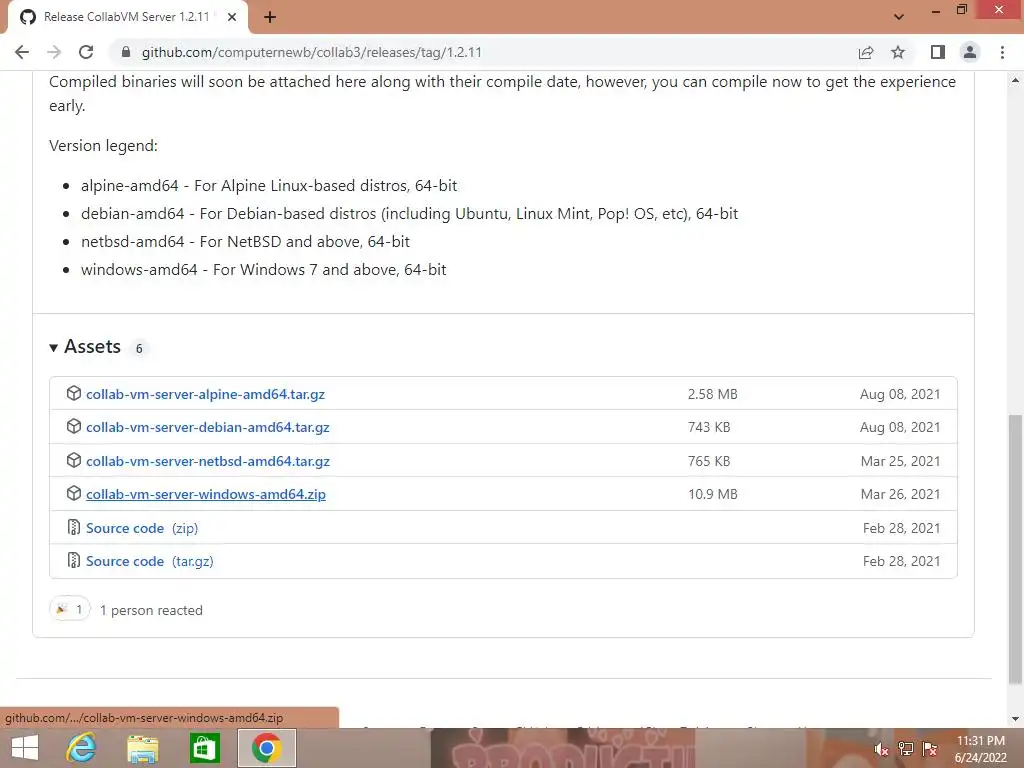Download collab-vm-server-windows-amd64.zip

click(206, 494)
